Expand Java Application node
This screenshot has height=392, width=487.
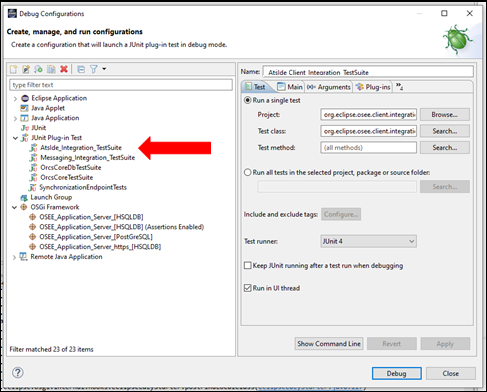15,118
